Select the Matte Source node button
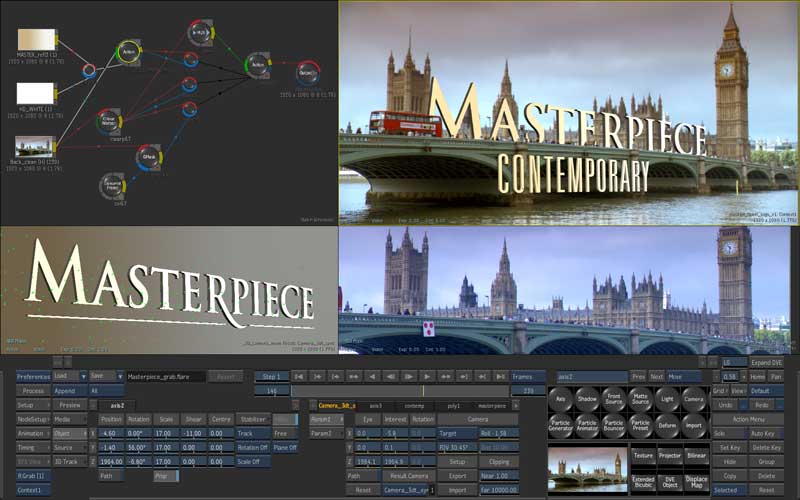Image resolution: width=800 pixels, height=500 pixels. click(x=640, y=399)
